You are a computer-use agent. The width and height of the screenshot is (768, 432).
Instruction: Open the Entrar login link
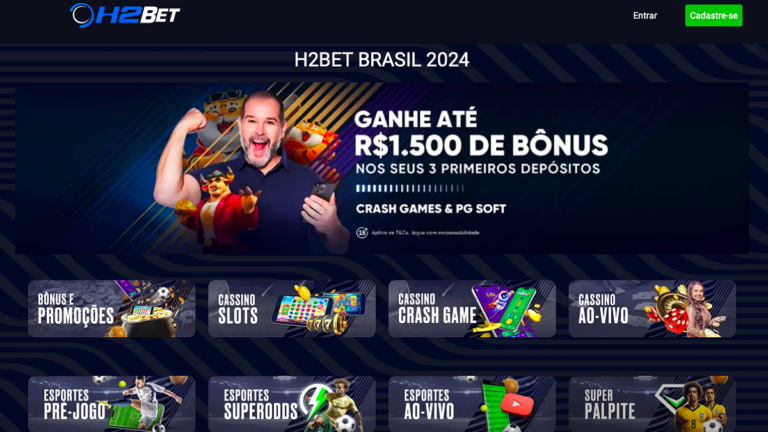click(645, 16)
